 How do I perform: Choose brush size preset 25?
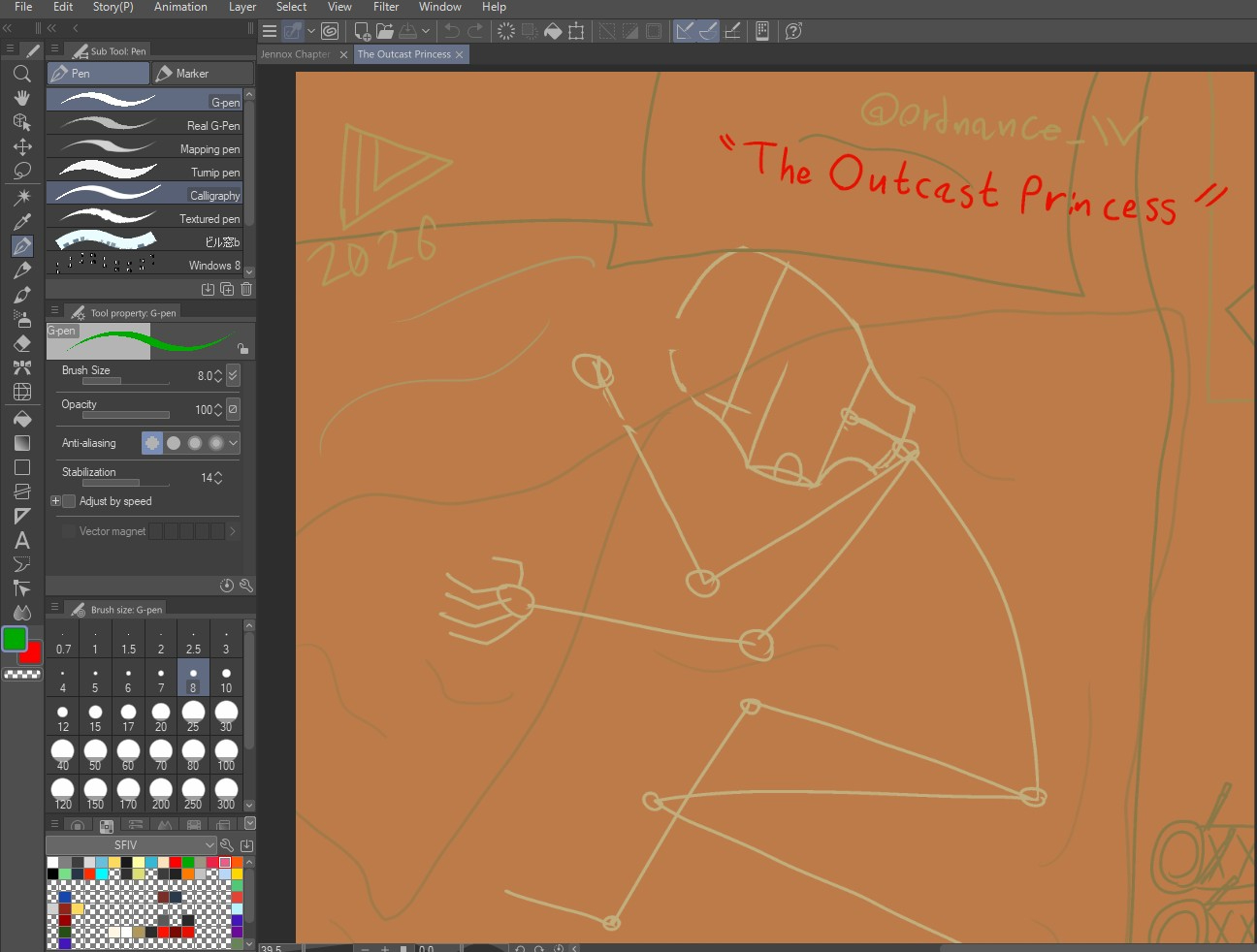(x=193, y=716)
